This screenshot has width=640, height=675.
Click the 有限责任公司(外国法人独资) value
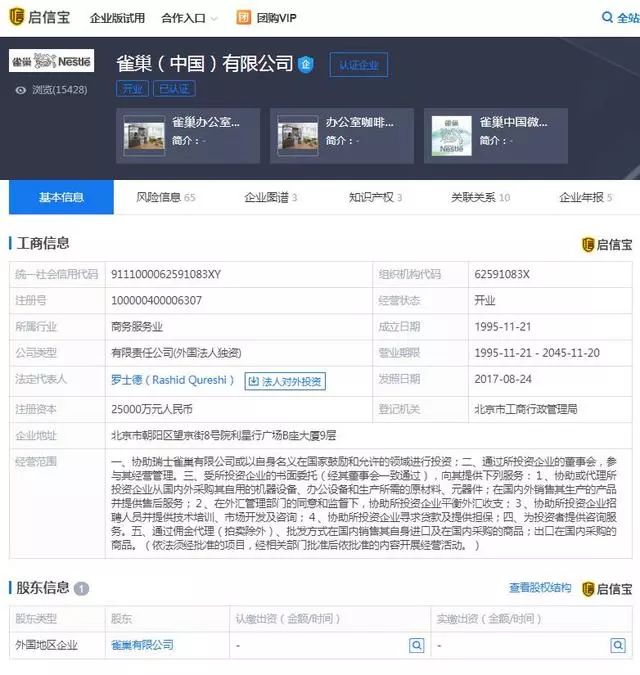coord(176,353)
